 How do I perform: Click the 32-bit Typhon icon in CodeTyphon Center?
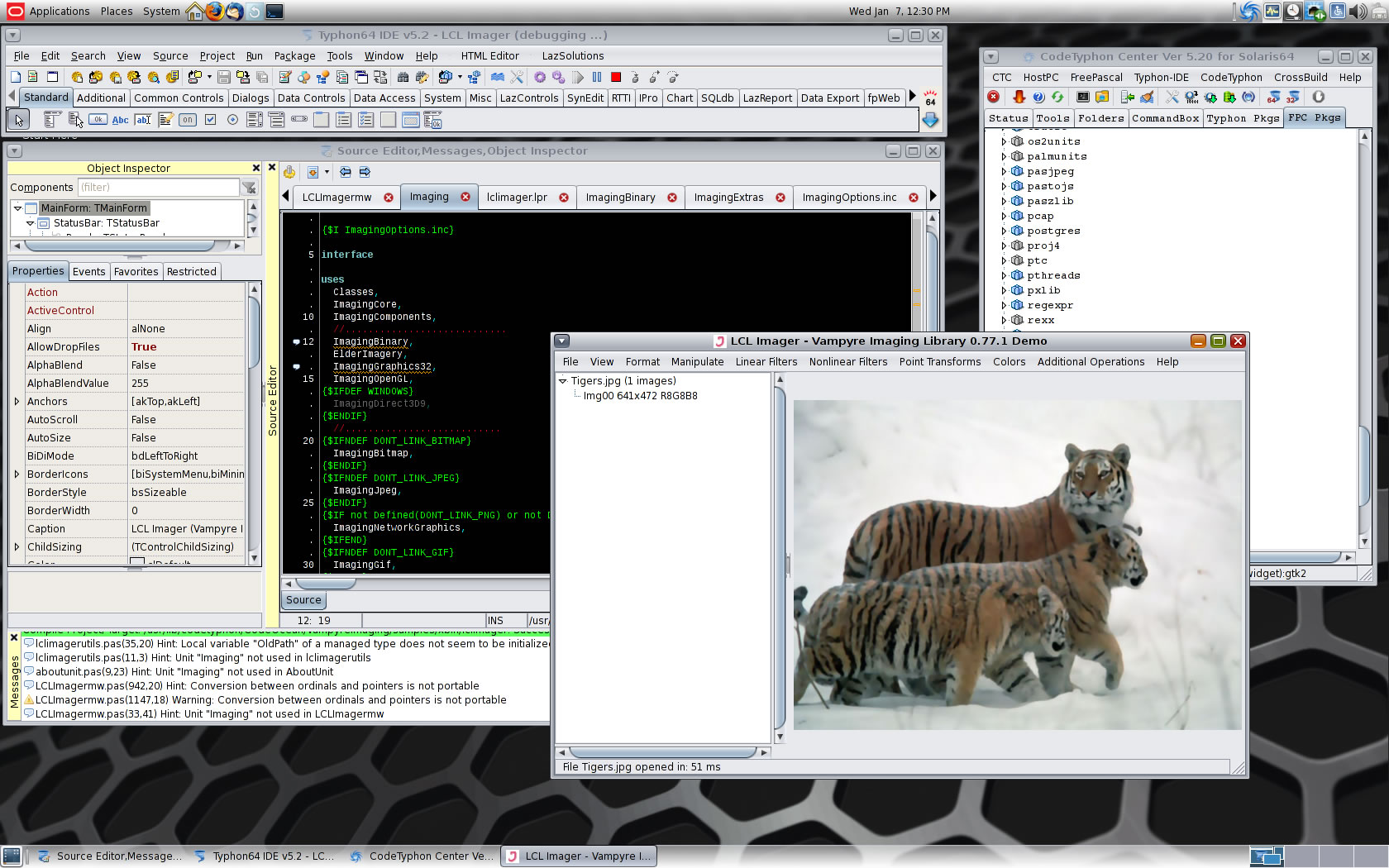point(1293,97)
